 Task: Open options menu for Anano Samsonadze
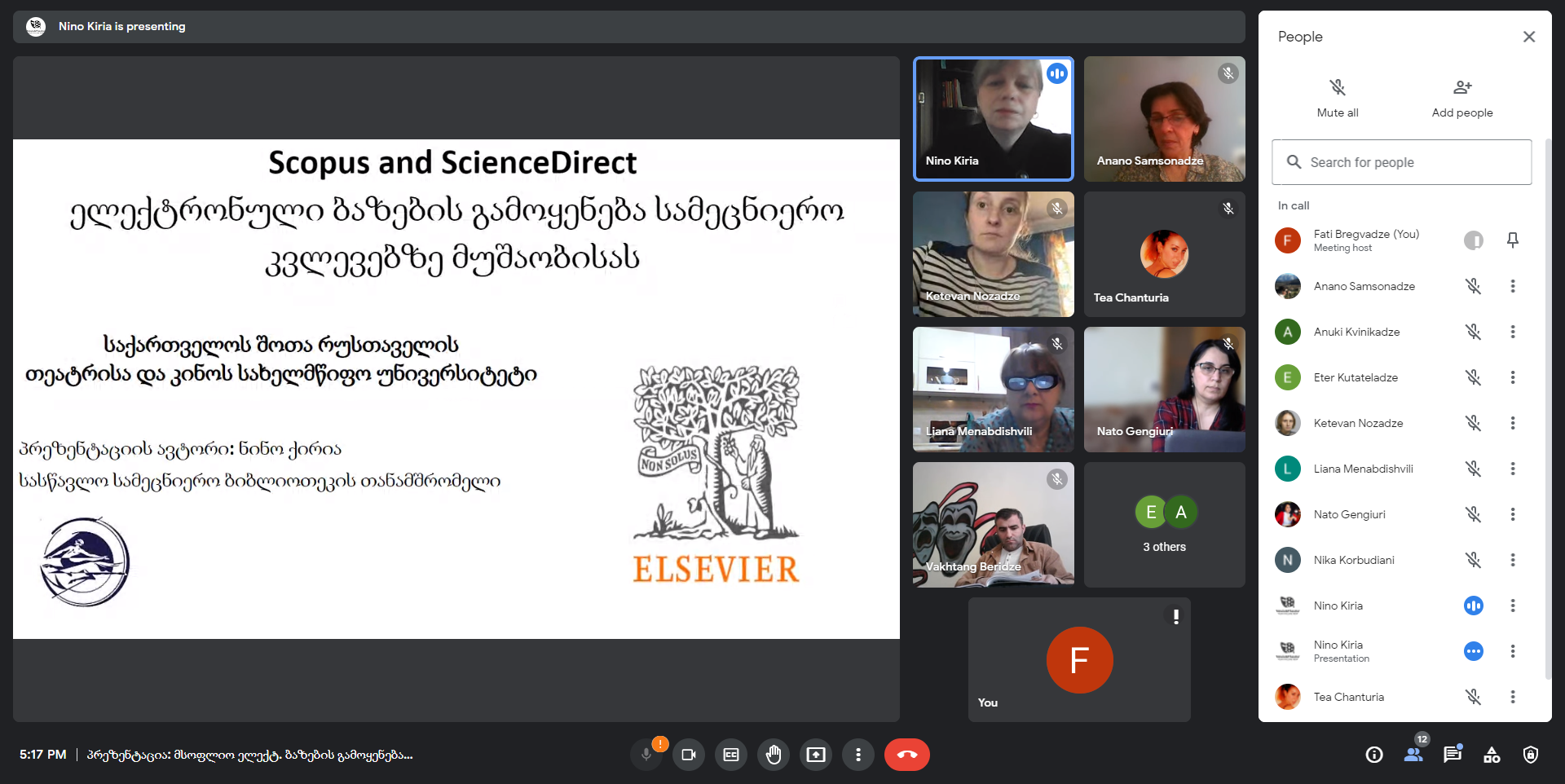pyautogui.click(x=1513, y=286)
